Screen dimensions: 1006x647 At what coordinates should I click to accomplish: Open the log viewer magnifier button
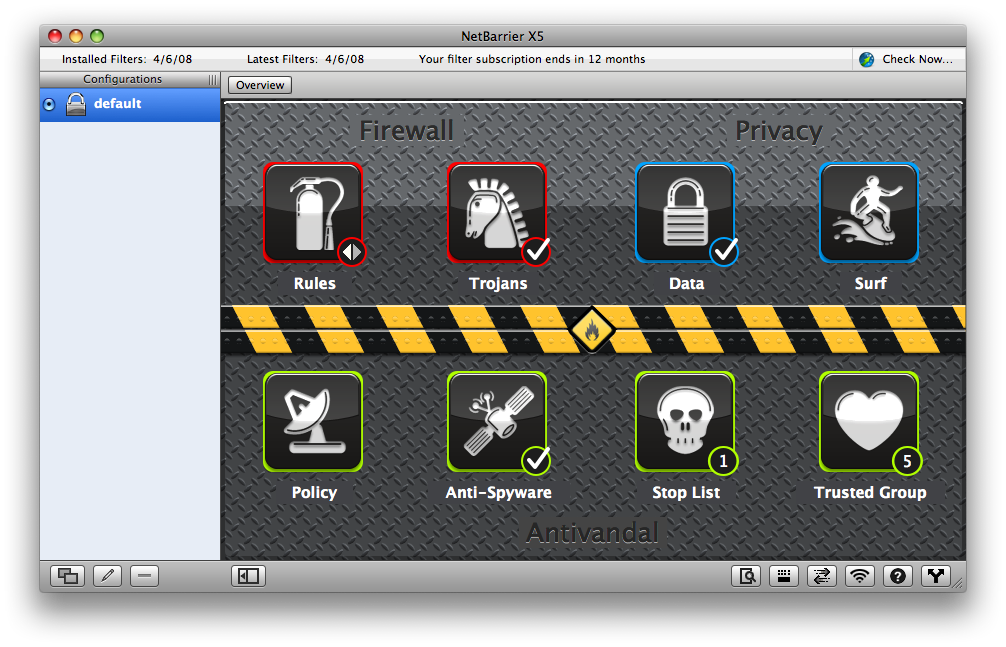tap(746, 576)
